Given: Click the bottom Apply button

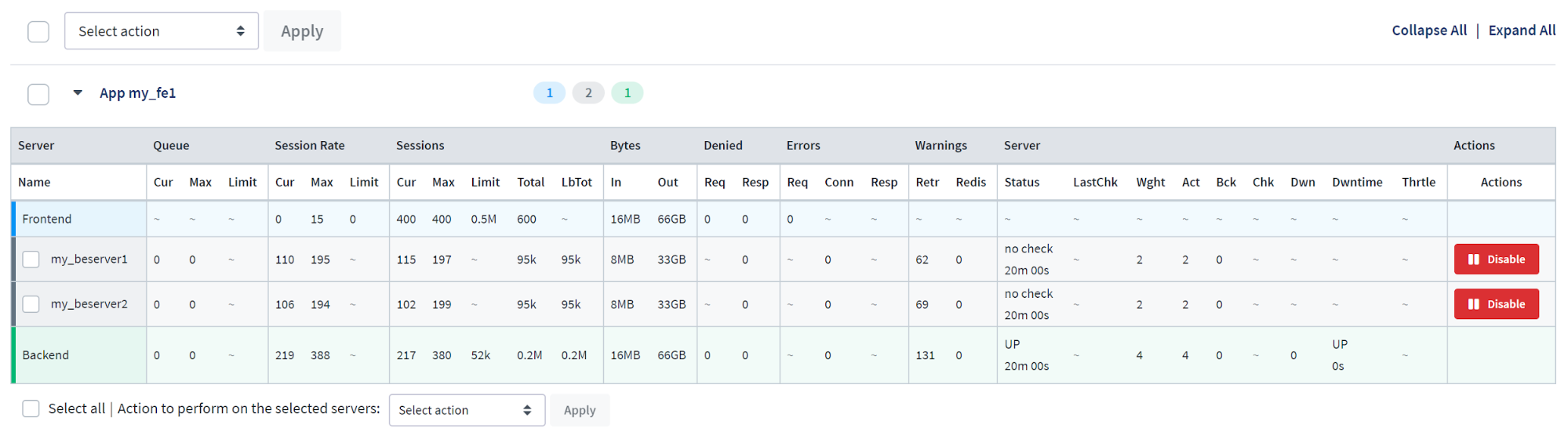Looking at the screenshot, I should click(x=580, y=410).
